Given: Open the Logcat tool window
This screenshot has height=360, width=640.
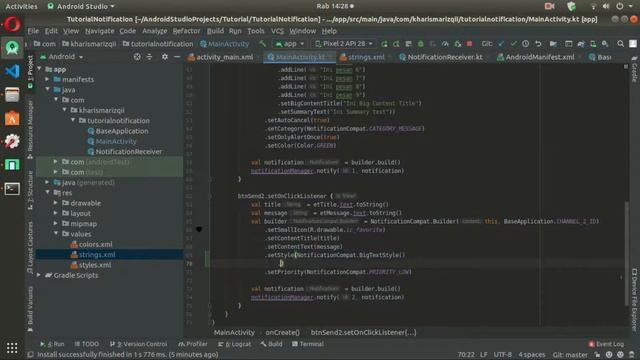Looking at the screenshot, I should coord(235,344).
